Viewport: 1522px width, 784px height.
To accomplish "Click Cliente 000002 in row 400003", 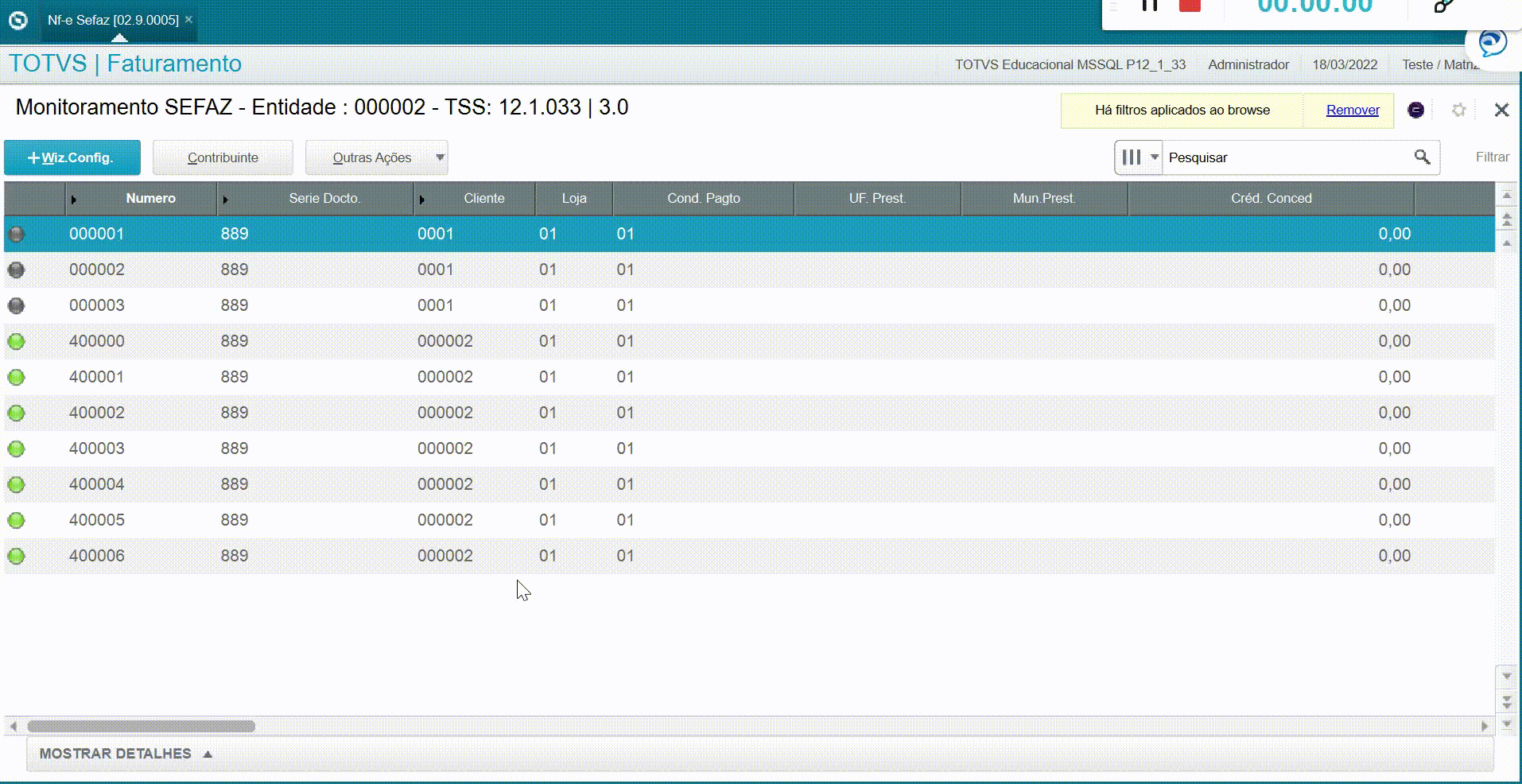I will point(445,448).
